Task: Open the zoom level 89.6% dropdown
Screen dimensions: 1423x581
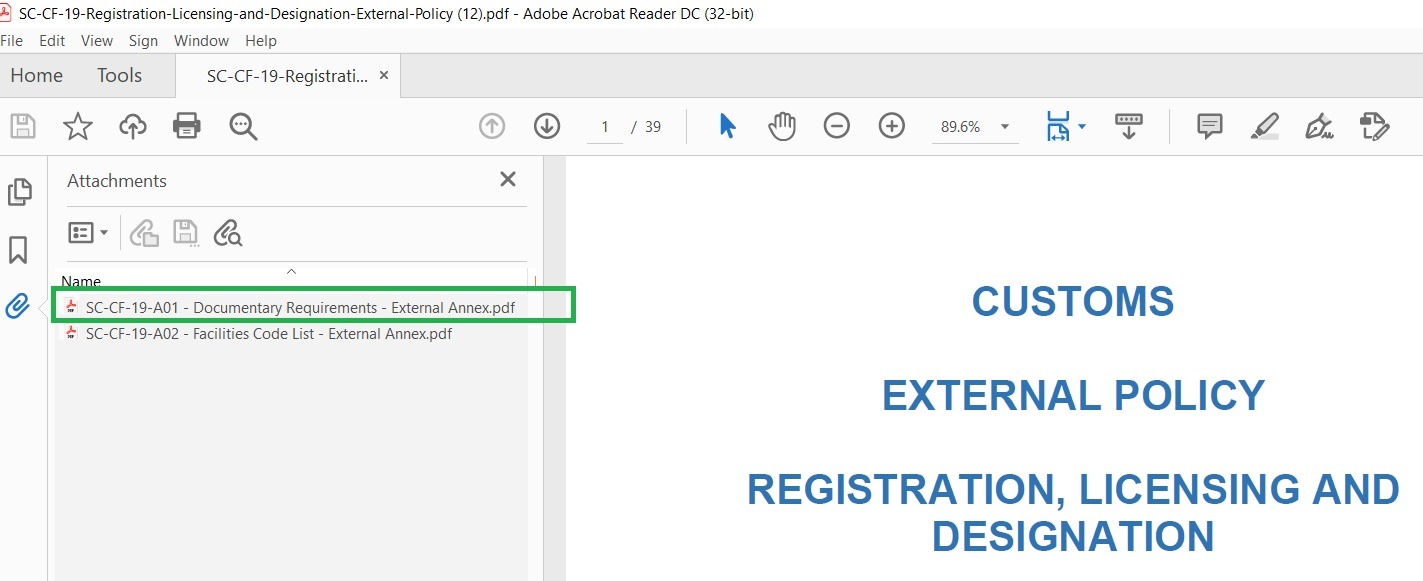Action: (1004, 127)
